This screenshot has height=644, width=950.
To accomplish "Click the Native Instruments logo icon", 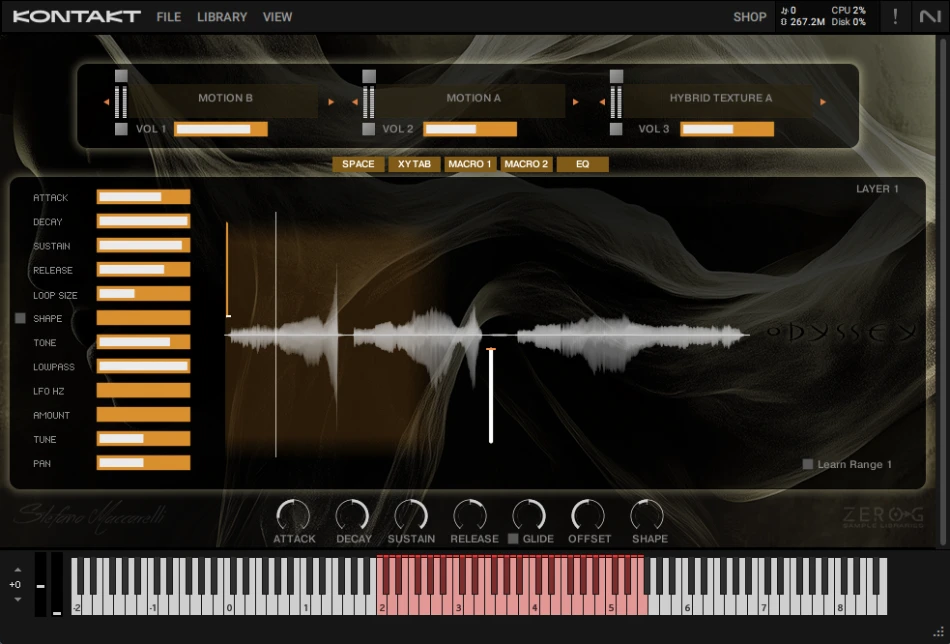I will point(932,16).
